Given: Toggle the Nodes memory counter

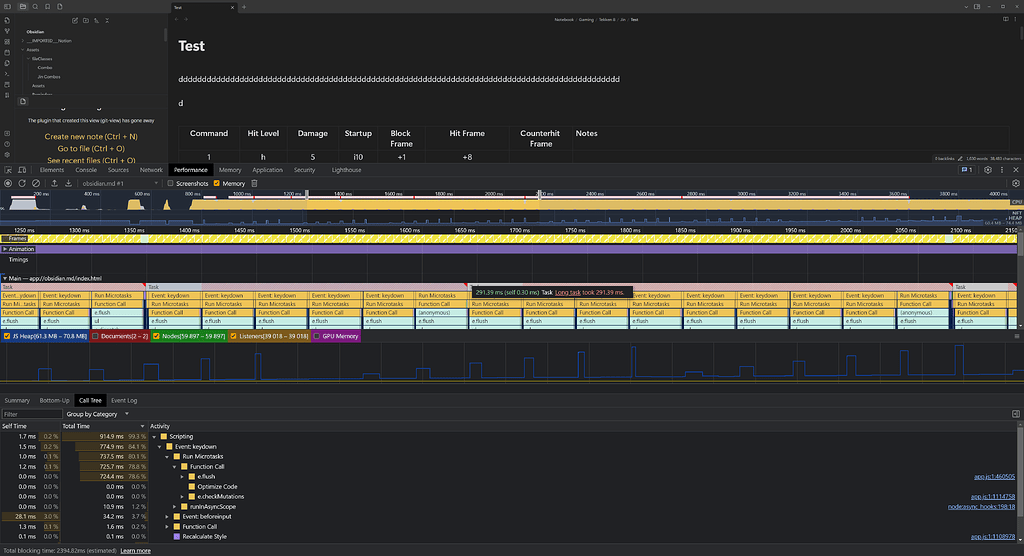Looking at the screenshot, I should click(x=156, y=336).
